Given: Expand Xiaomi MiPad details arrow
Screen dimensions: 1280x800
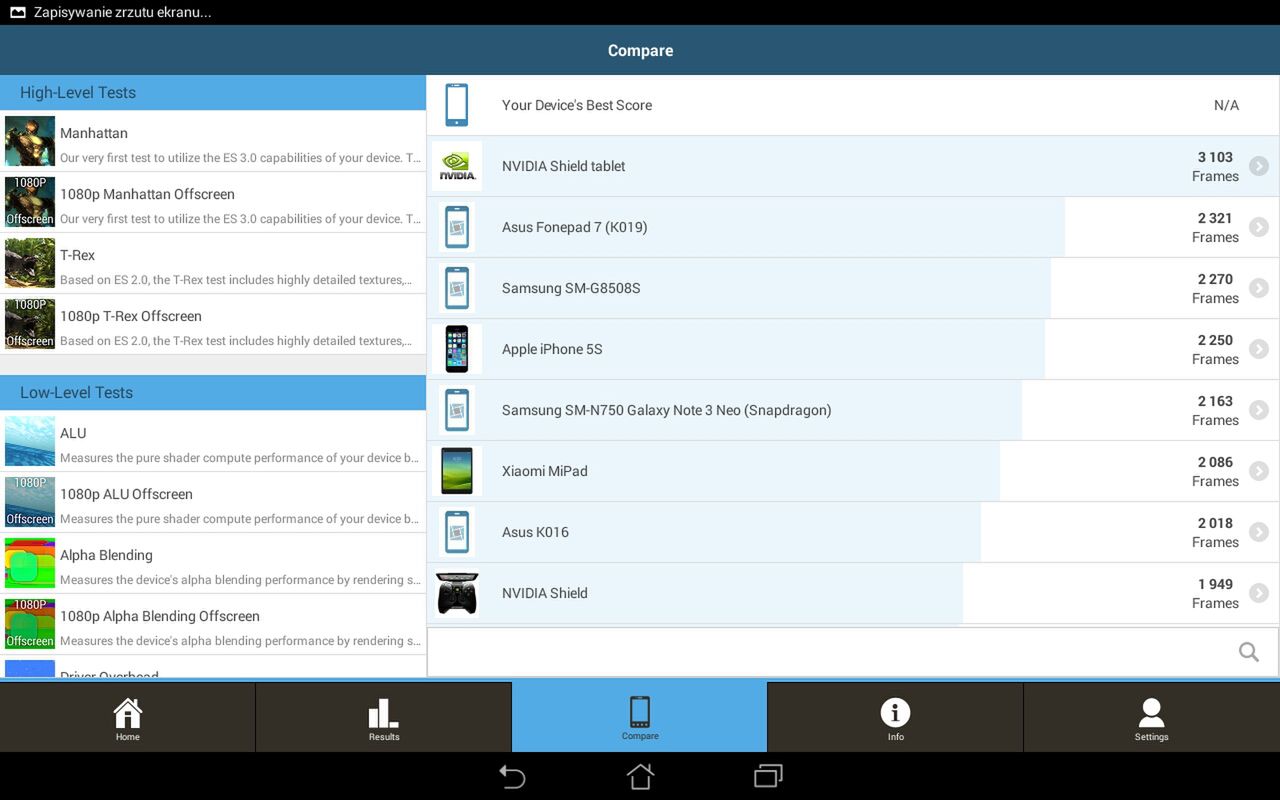Looking at the screenshot, I should pos(1258,471).
